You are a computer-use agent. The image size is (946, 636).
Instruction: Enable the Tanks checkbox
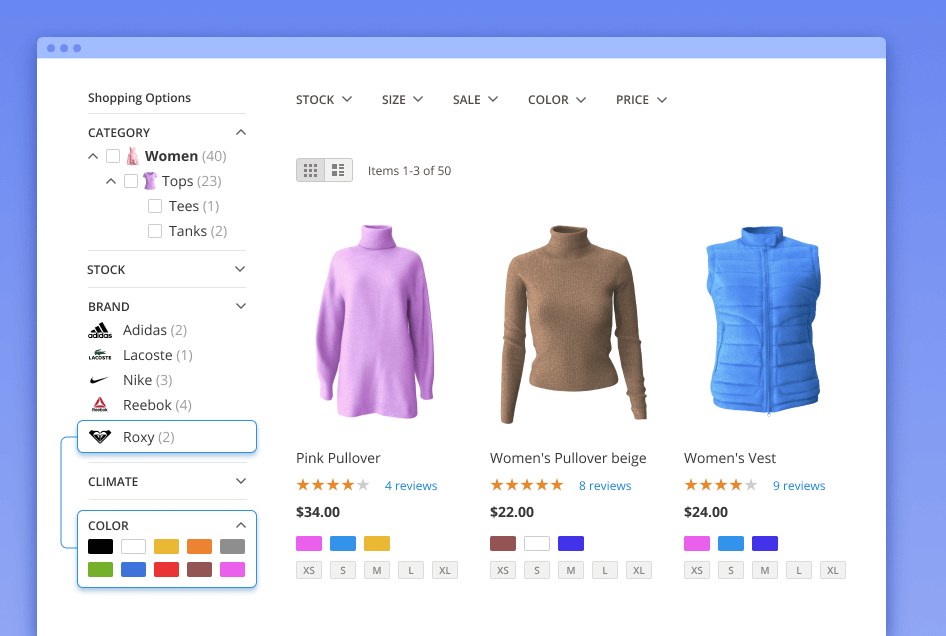pos(155,231)
